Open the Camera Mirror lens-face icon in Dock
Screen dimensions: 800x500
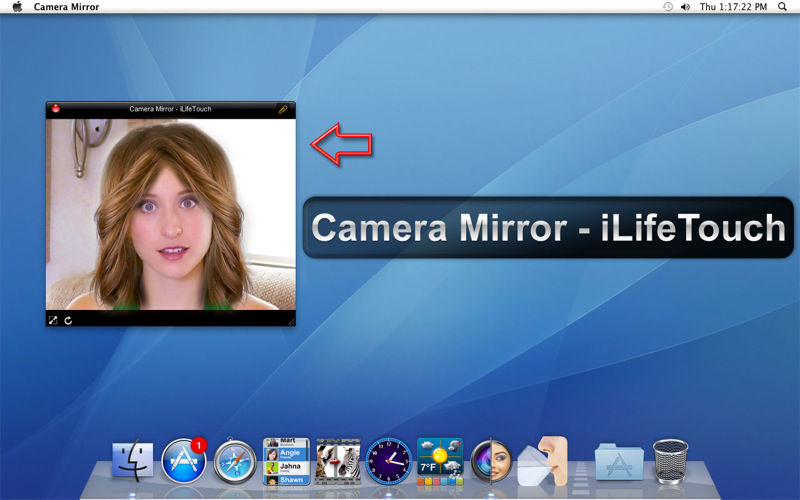(x=491, y=461)
